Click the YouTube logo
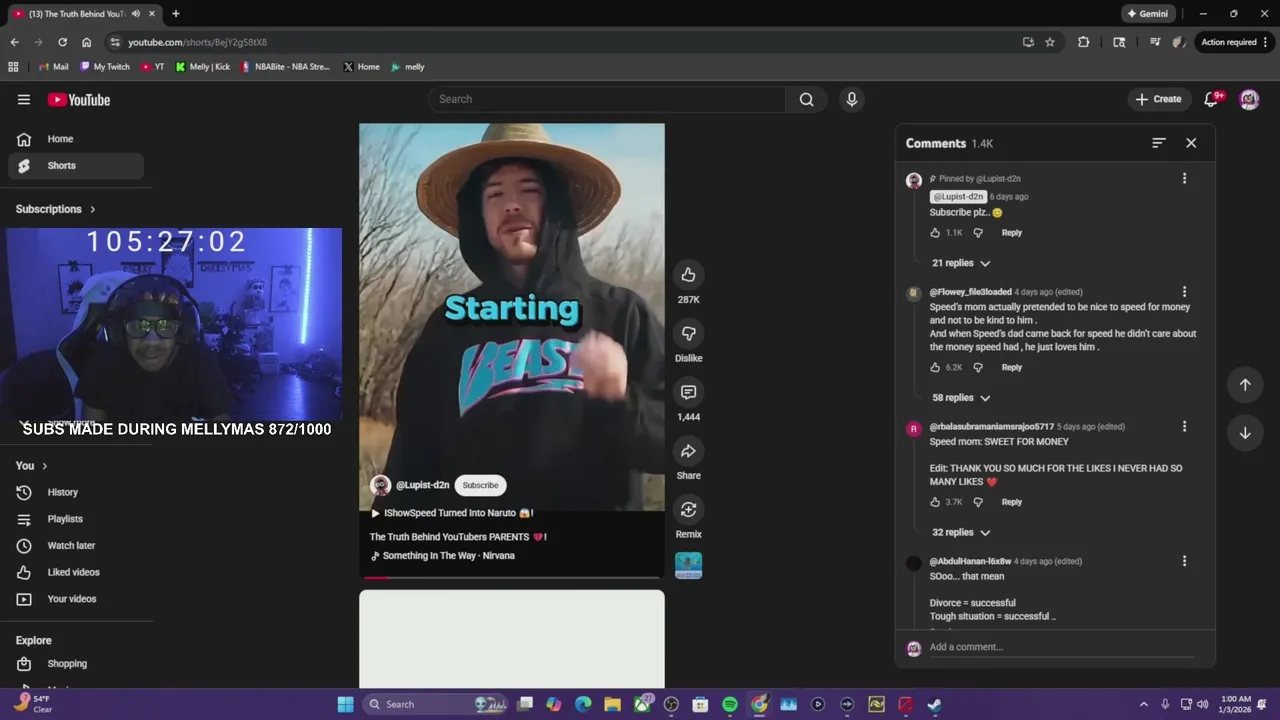Image resolution: width=1280 pixels, height=720 pixels. point(79,99)
